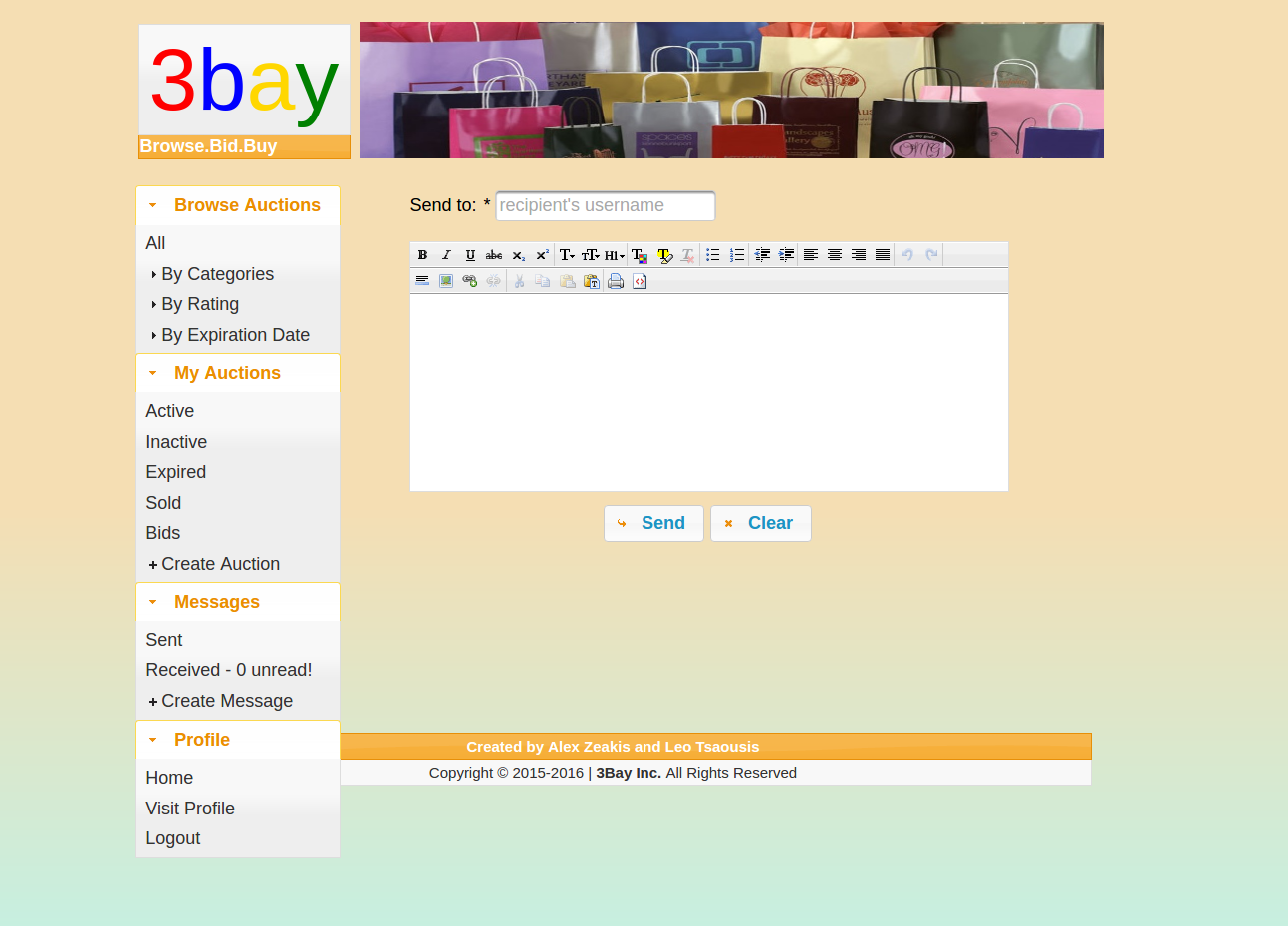The image size is (1288, 926).
Task: Click inside the message body area
Action: [x=709, y=392]
